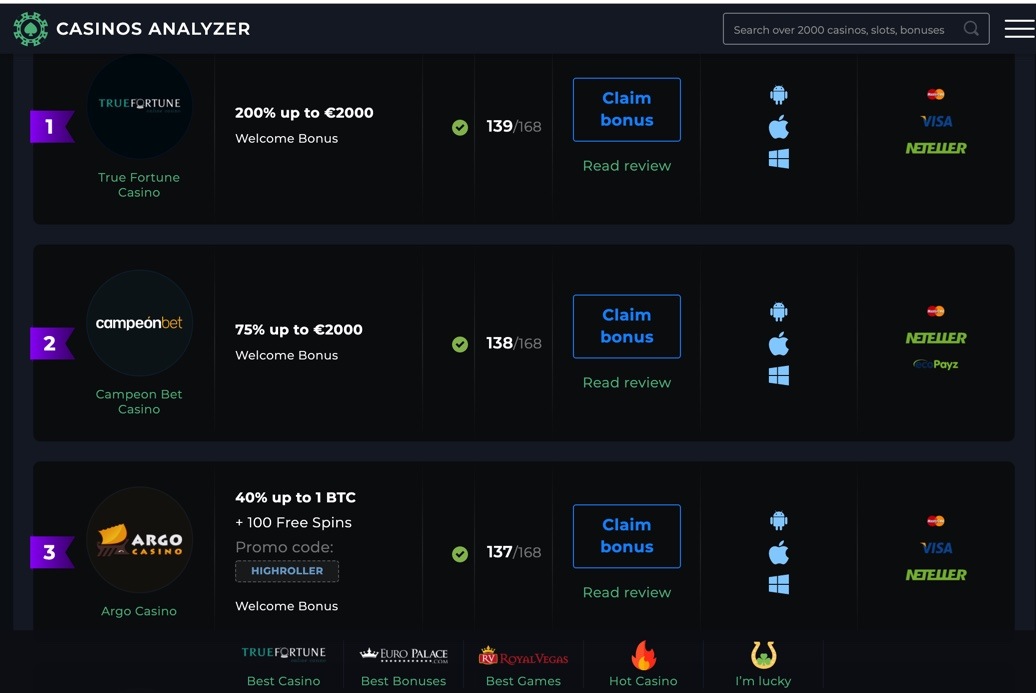Click the CASINOS ANALYZER site title
The width and height of the screenshot is (1036, 693).
tap(153, 29)
